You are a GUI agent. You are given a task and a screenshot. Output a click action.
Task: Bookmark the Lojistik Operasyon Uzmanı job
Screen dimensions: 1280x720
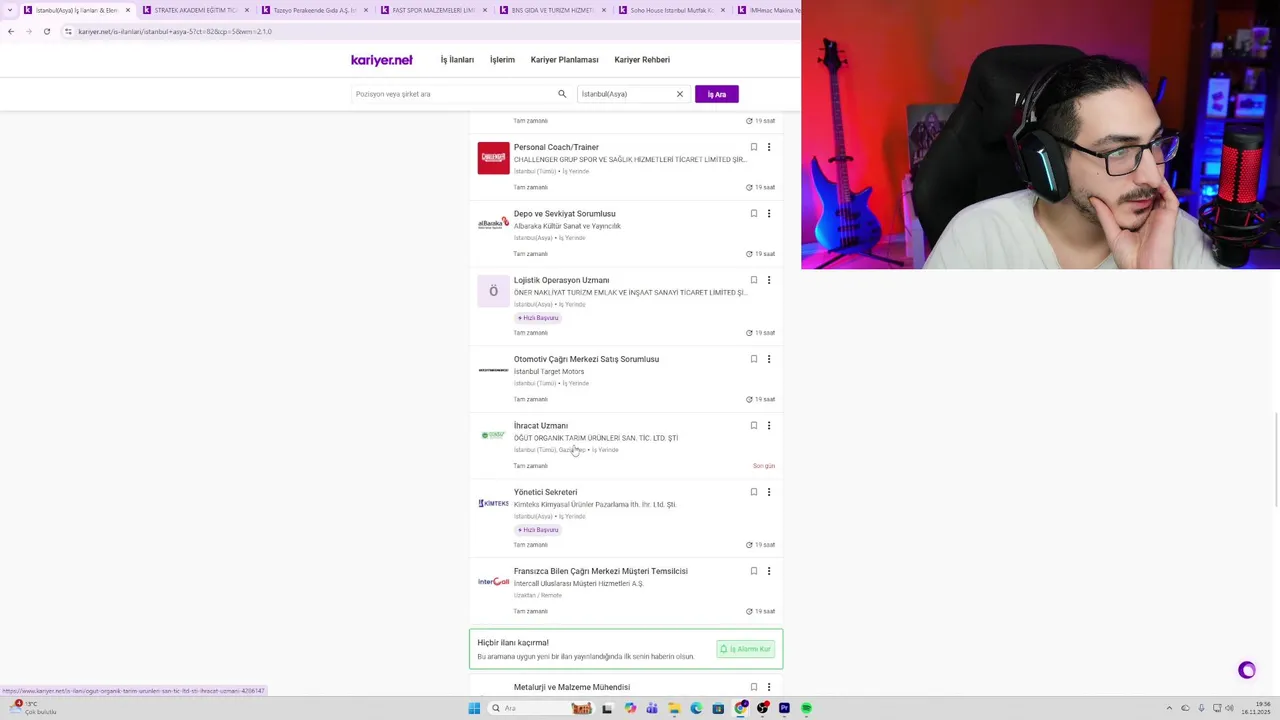pos(754,280)
